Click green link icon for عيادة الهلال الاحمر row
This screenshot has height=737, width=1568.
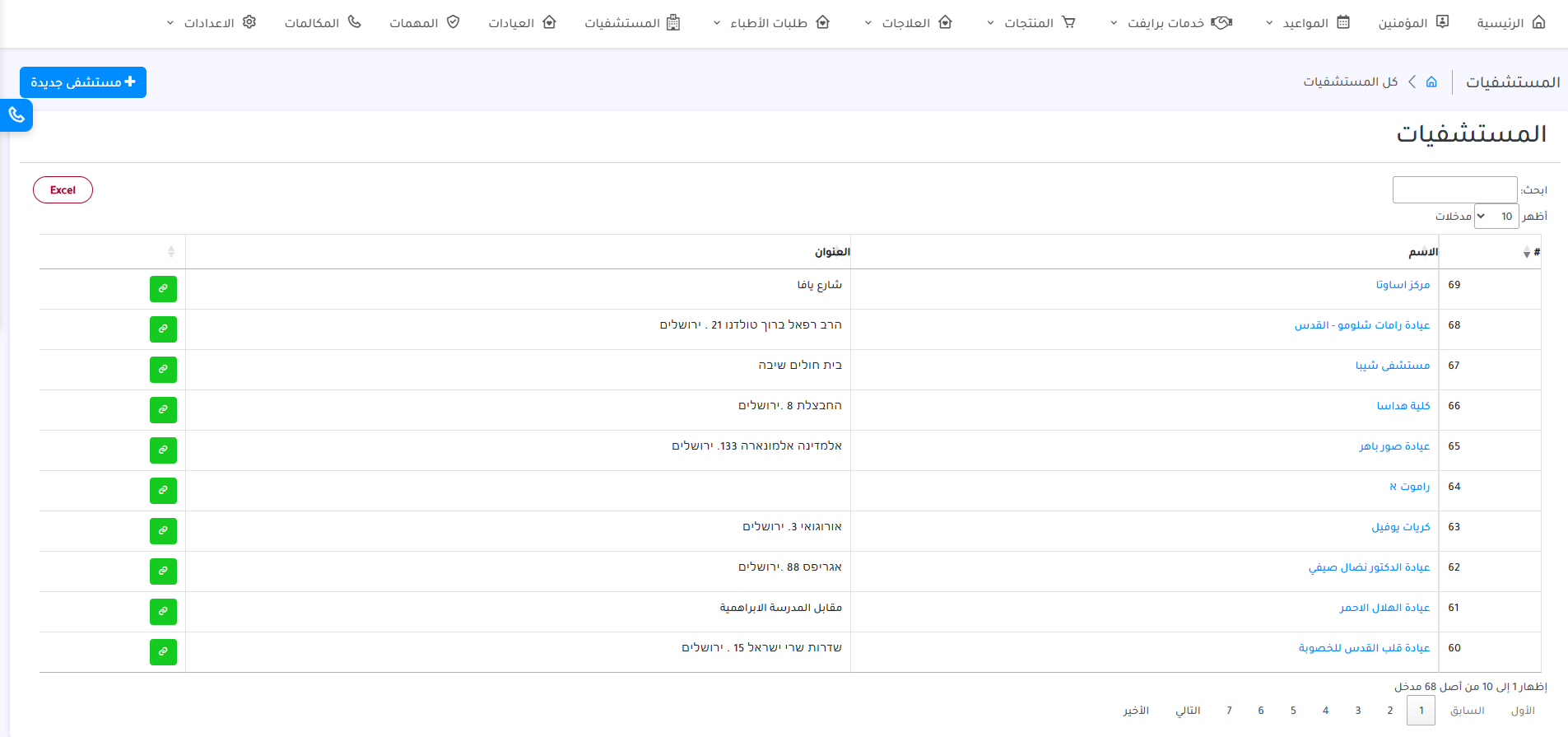pos(163,612)
